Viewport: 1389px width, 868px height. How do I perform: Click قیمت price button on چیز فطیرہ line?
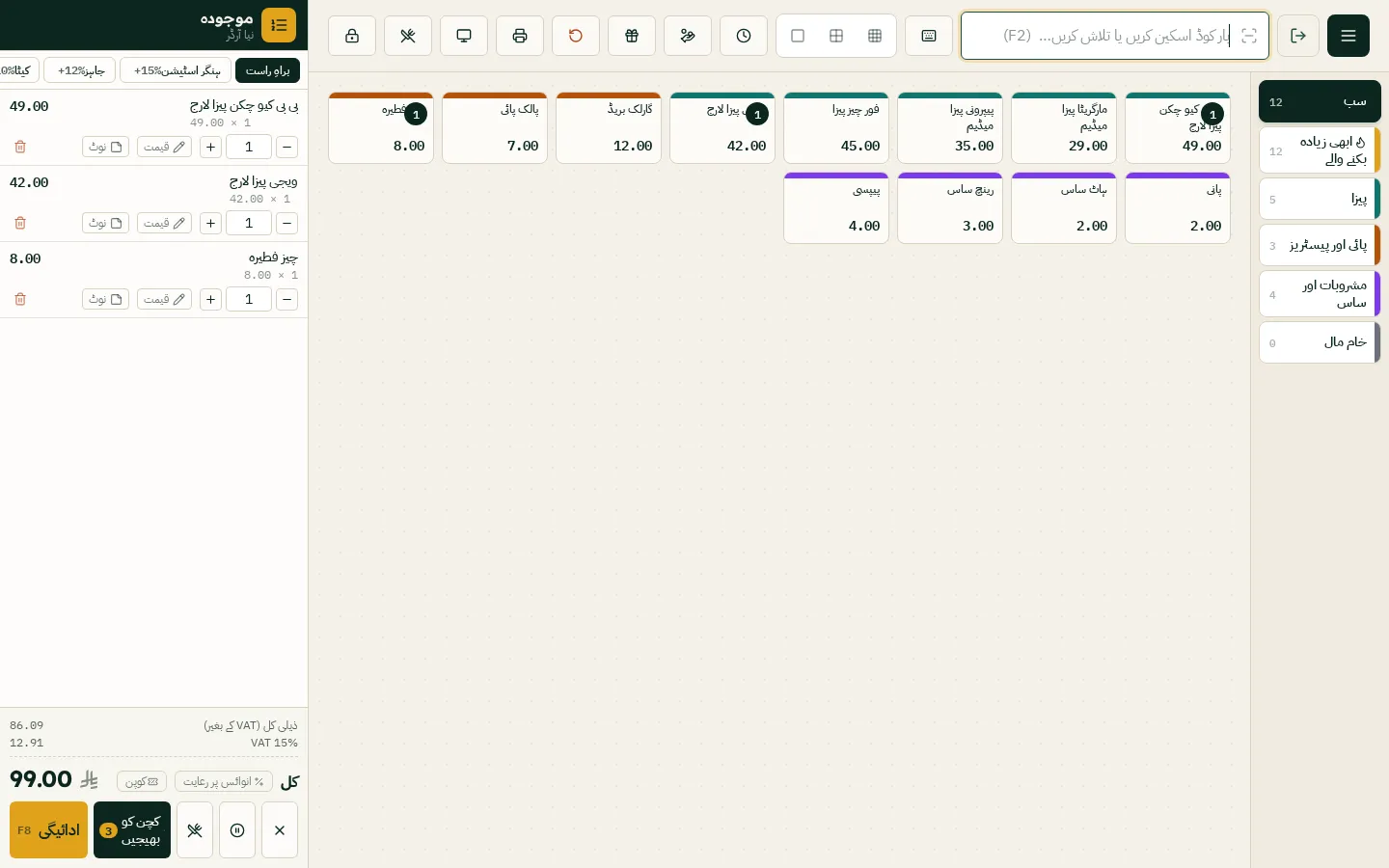(x=164, y=299)
